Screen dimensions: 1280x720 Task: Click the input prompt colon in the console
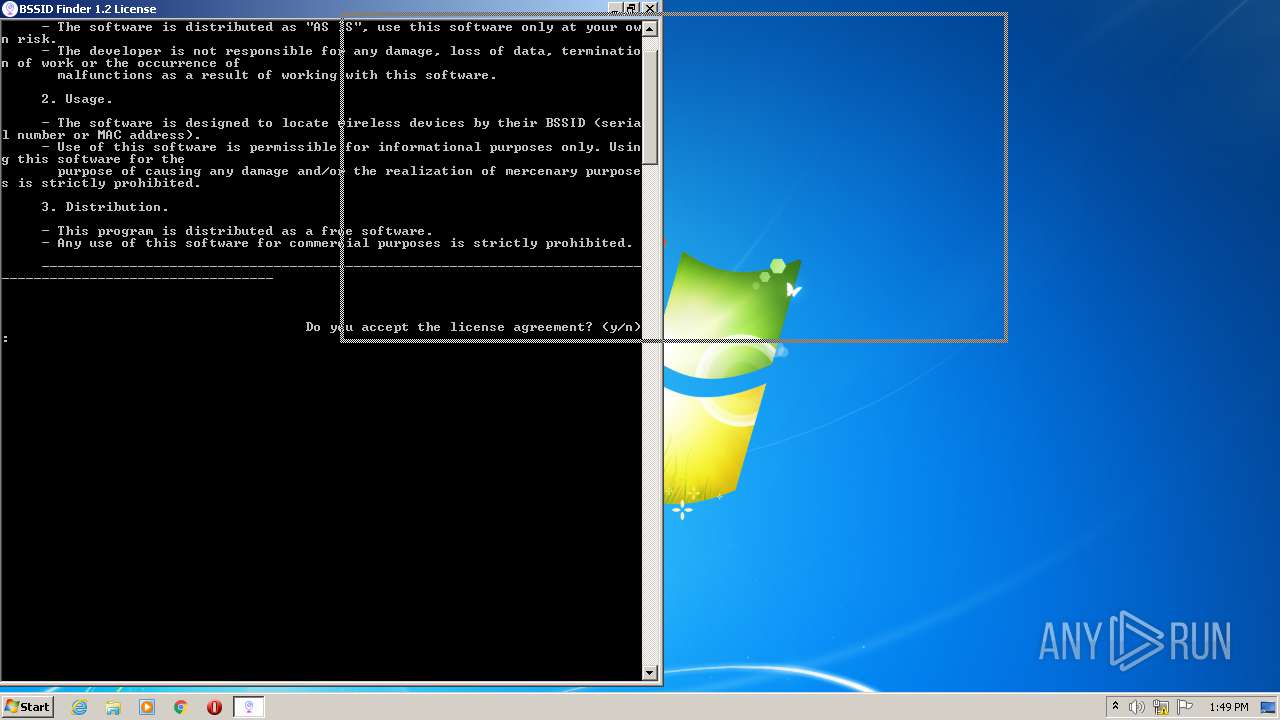pos(6,339)
